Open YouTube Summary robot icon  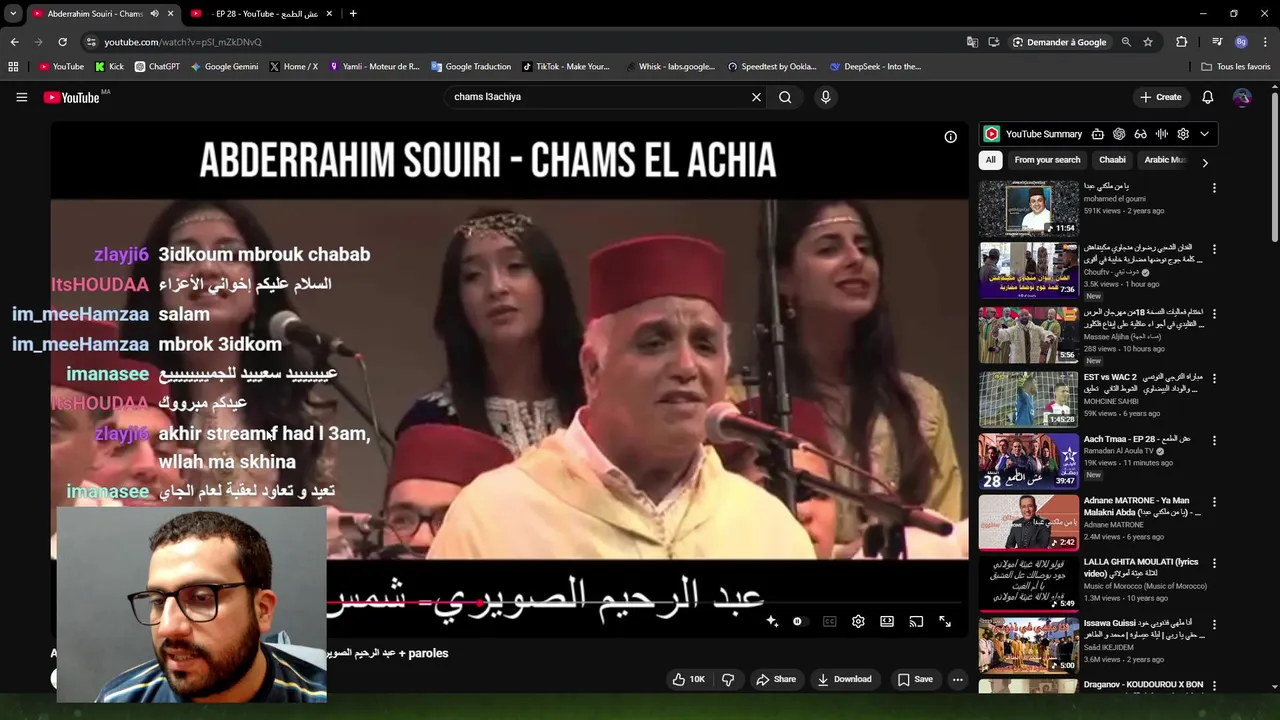click(x=1097, y=134)
